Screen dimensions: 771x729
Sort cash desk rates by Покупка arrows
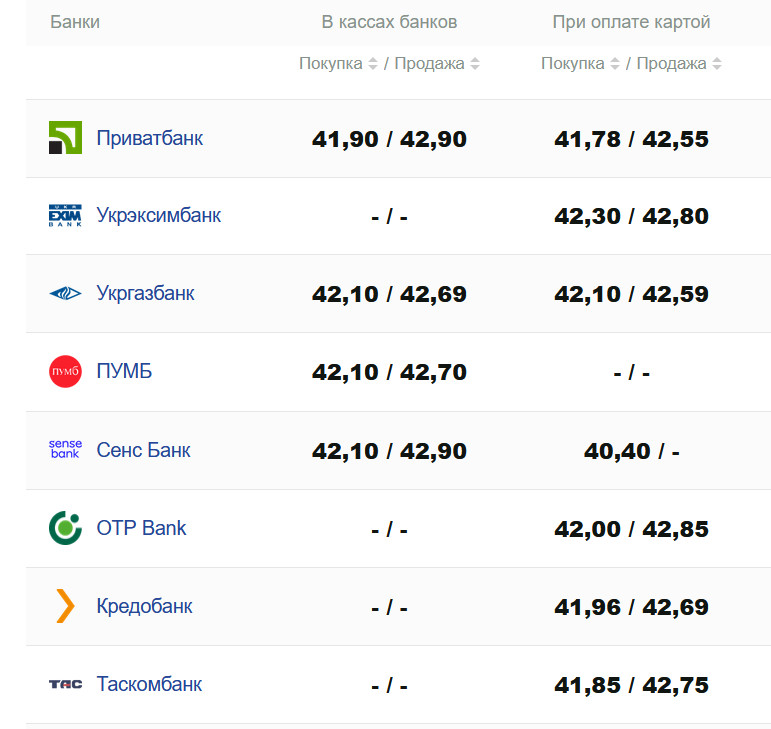point(373,64)
